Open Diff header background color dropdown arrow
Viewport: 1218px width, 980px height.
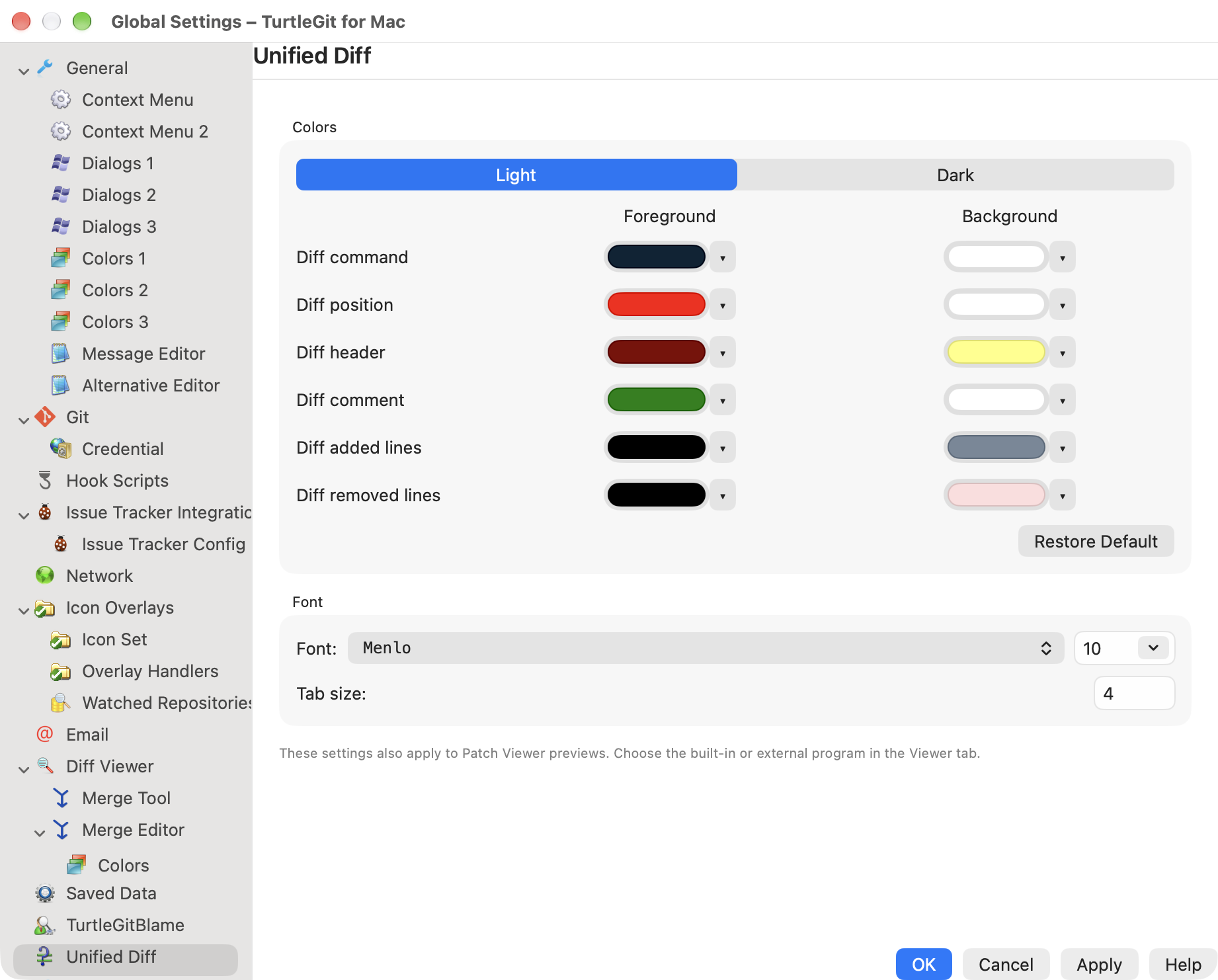click(x=1063, y=352)
